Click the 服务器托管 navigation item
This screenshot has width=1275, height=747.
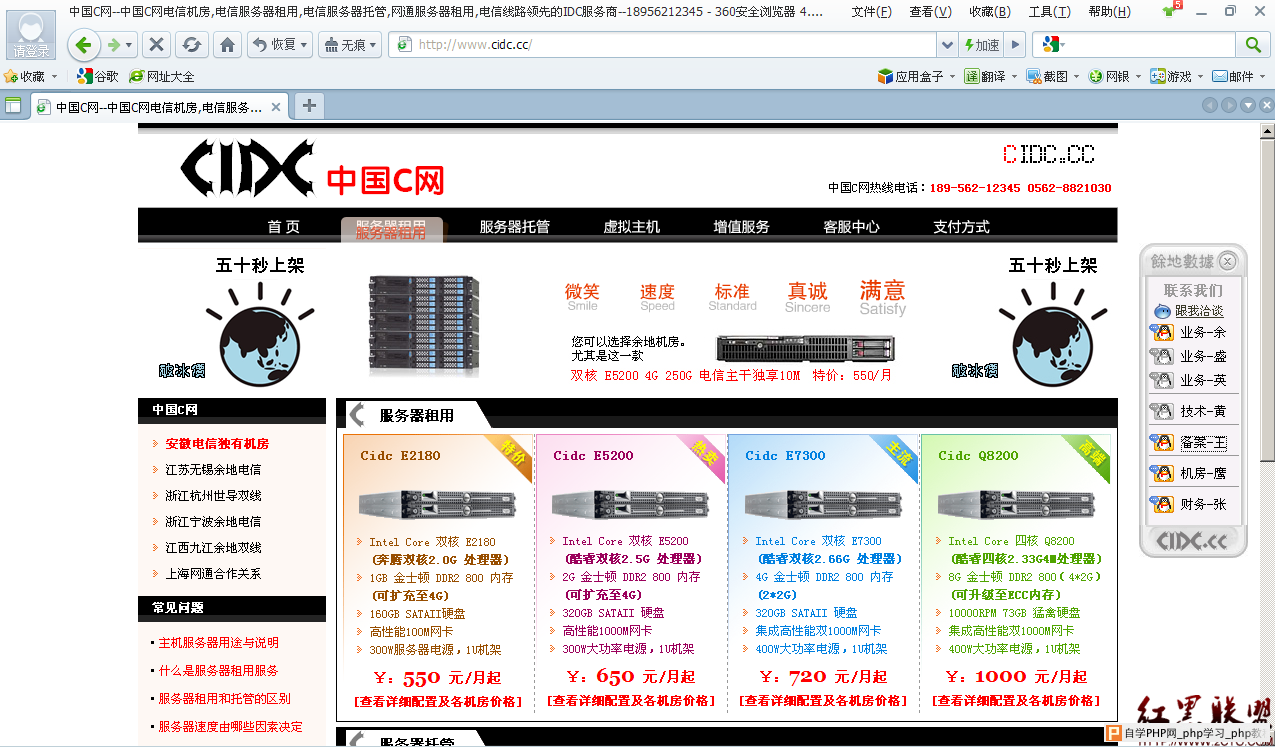(514, 227)
